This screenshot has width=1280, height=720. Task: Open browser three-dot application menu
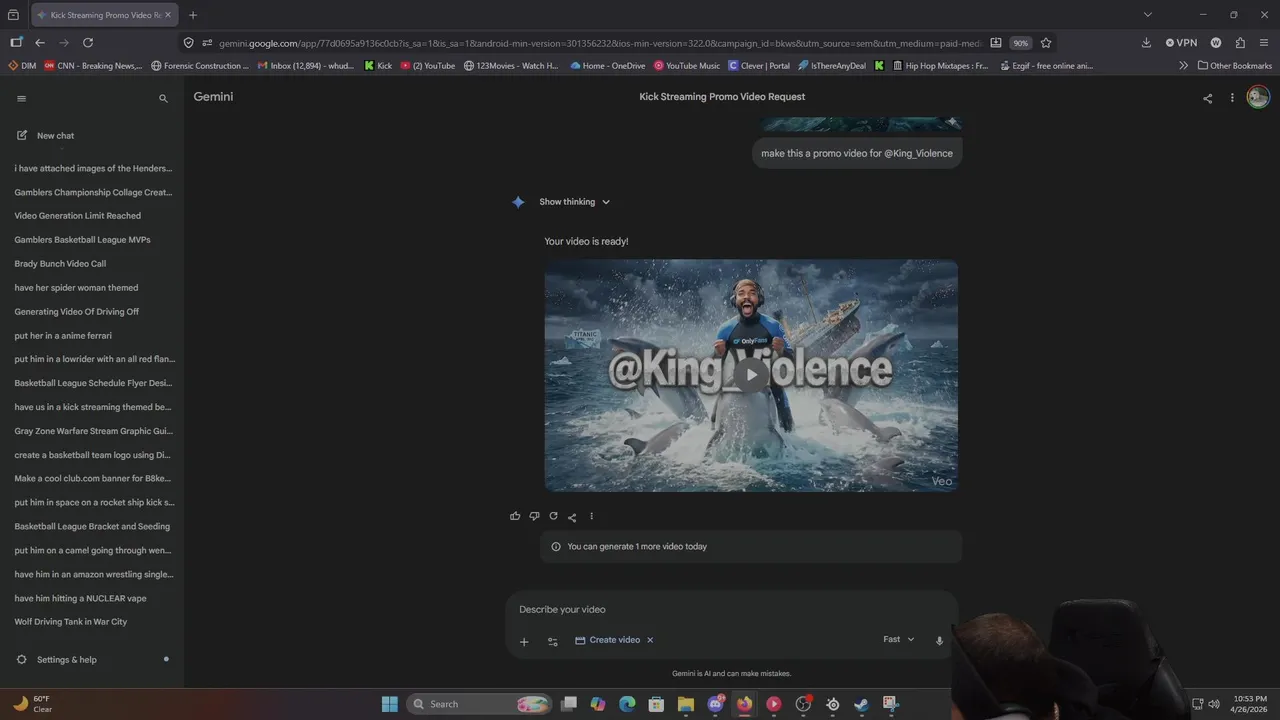[x=1265, y=43]
